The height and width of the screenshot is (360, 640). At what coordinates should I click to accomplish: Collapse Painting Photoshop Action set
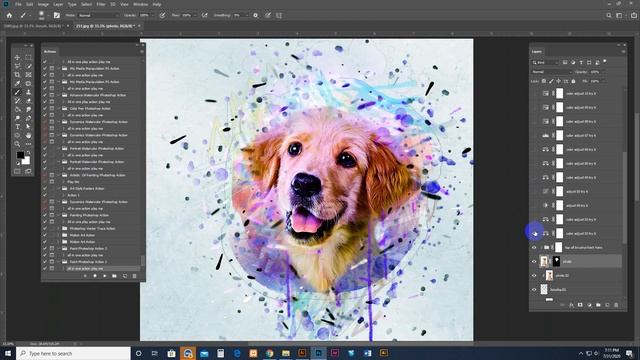[59, 215]
